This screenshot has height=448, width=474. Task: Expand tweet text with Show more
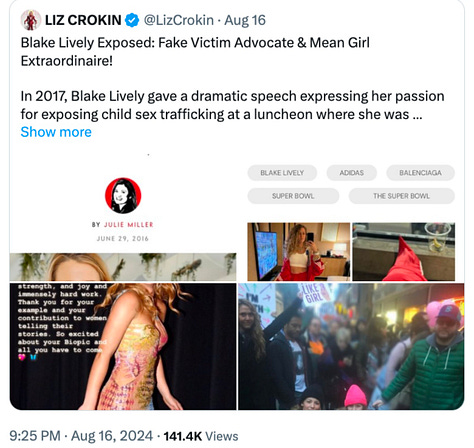[x=56, y=132]
